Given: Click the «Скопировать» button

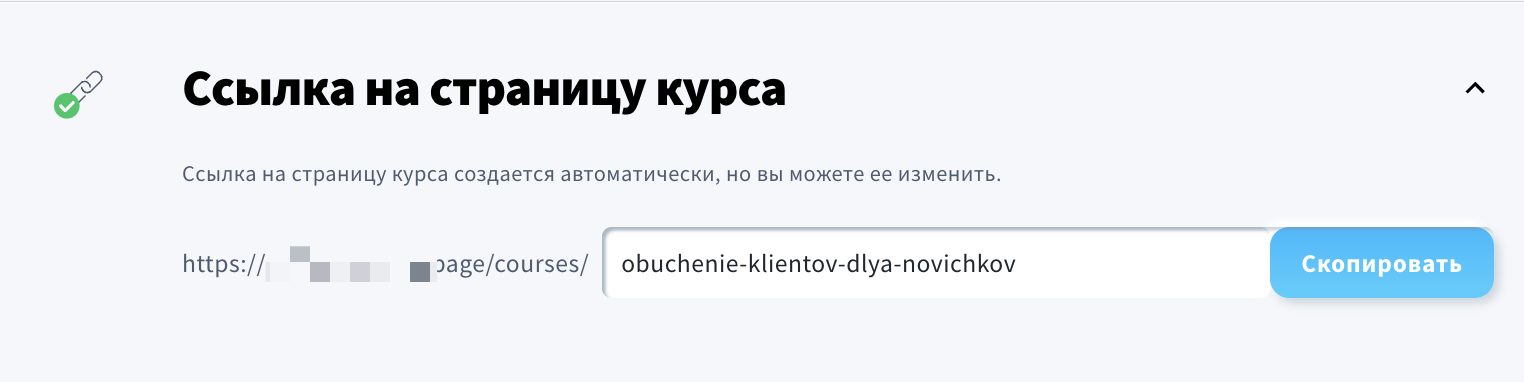Looking at the screenshot, I should pyautogui.click(x=1381, y=264).
